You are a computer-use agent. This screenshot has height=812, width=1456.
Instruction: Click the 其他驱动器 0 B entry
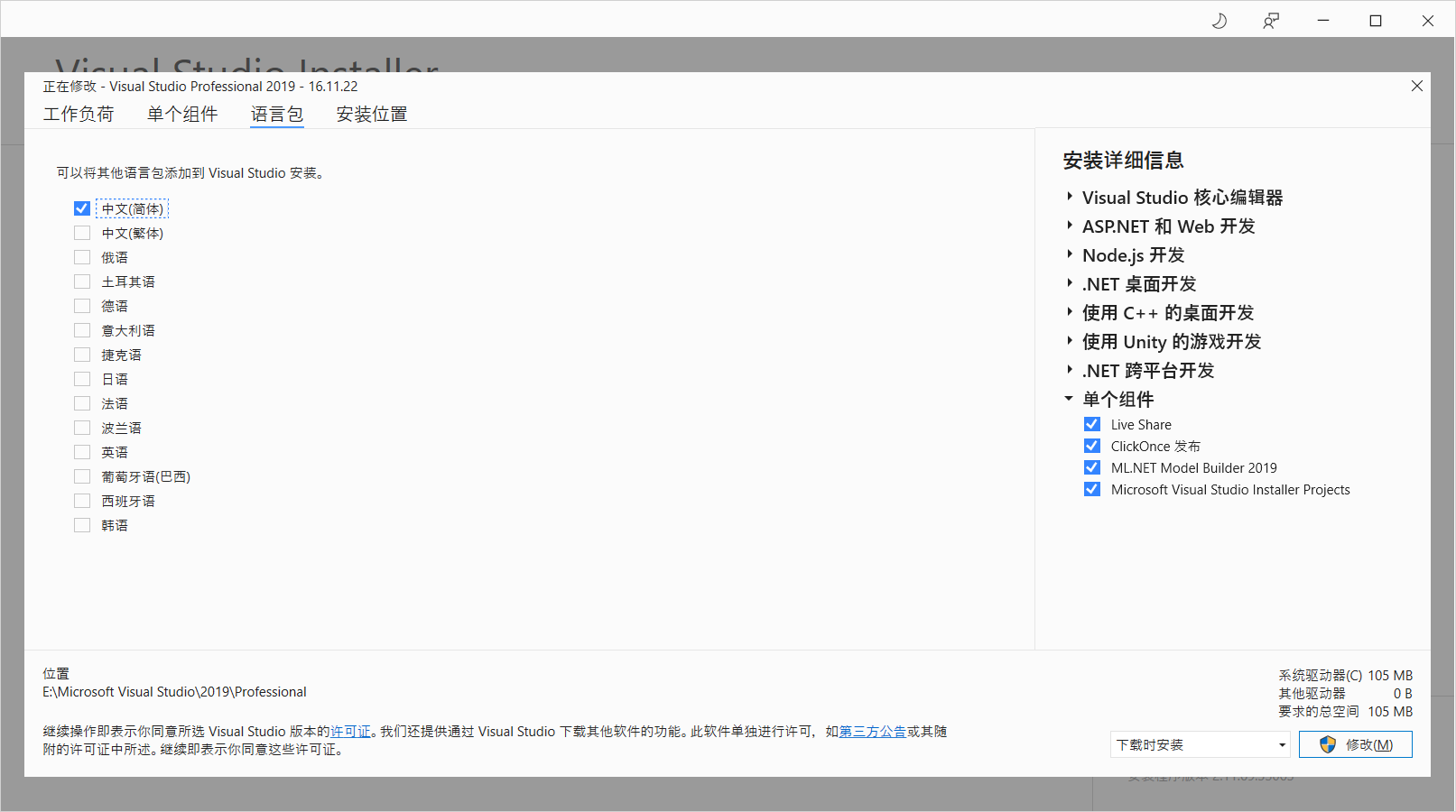pyautogui.click(x=1345, y=694)
